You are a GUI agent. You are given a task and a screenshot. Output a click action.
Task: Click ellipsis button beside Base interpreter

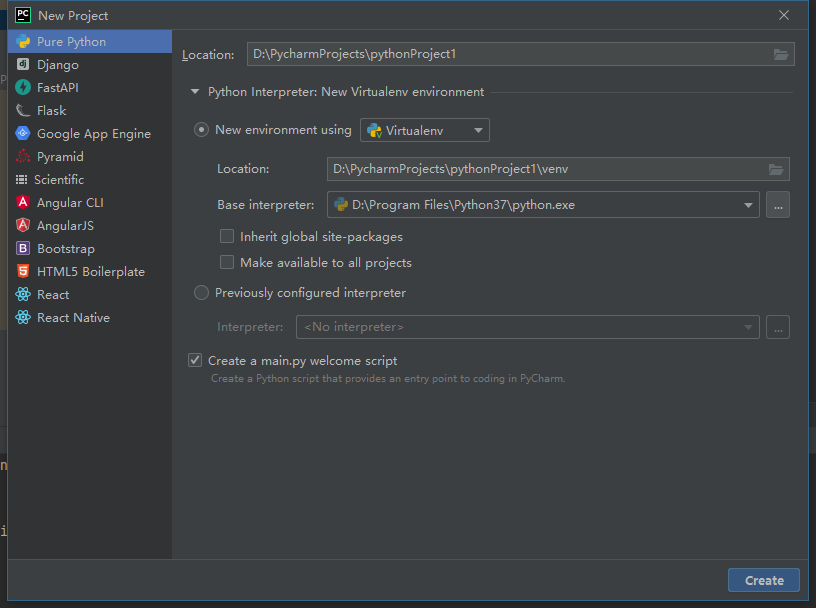(778, 205)
